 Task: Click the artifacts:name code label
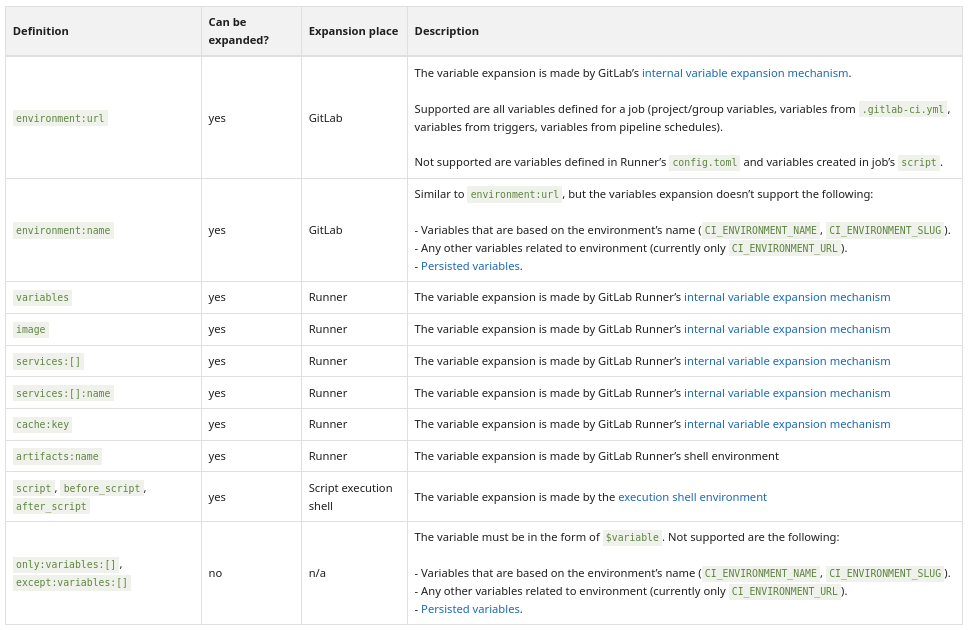[57, 456]
